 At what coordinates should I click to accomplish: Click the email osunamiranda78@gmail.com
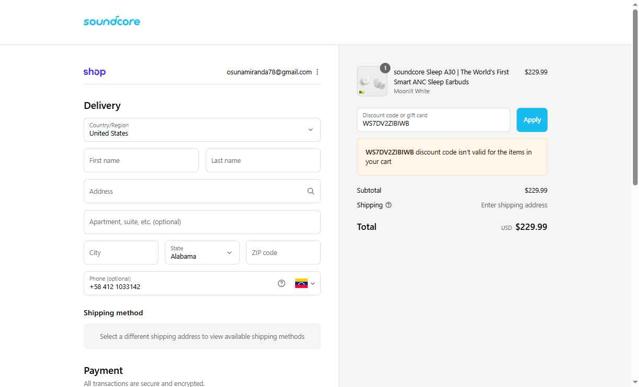[269, 72]
